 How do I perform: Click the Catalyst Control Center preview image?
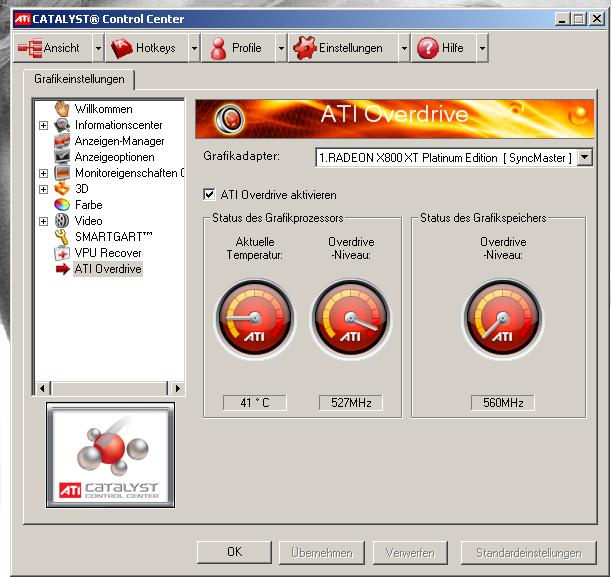(x=110, y=455)
